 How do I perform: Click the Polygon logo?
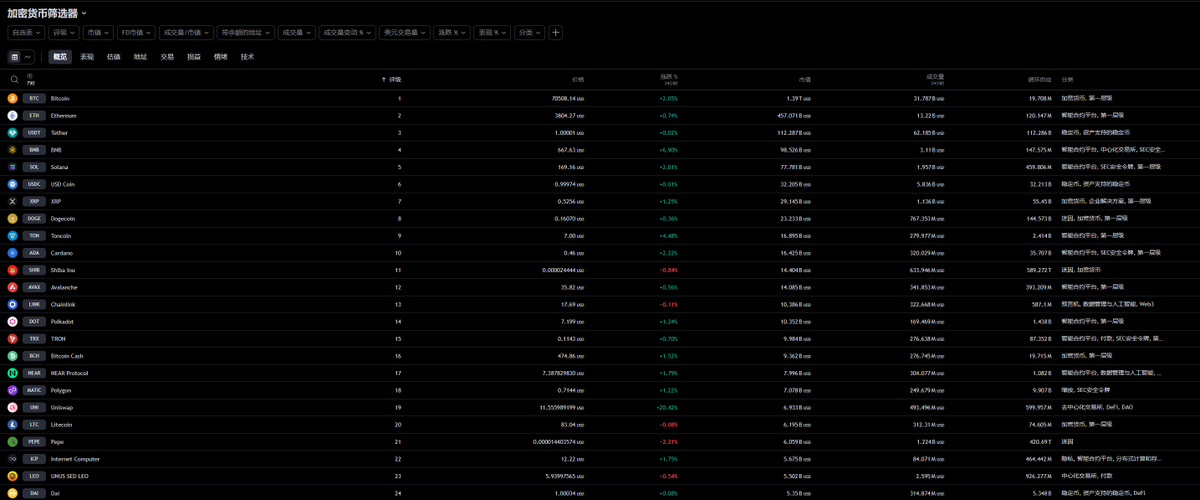[13, 390]
